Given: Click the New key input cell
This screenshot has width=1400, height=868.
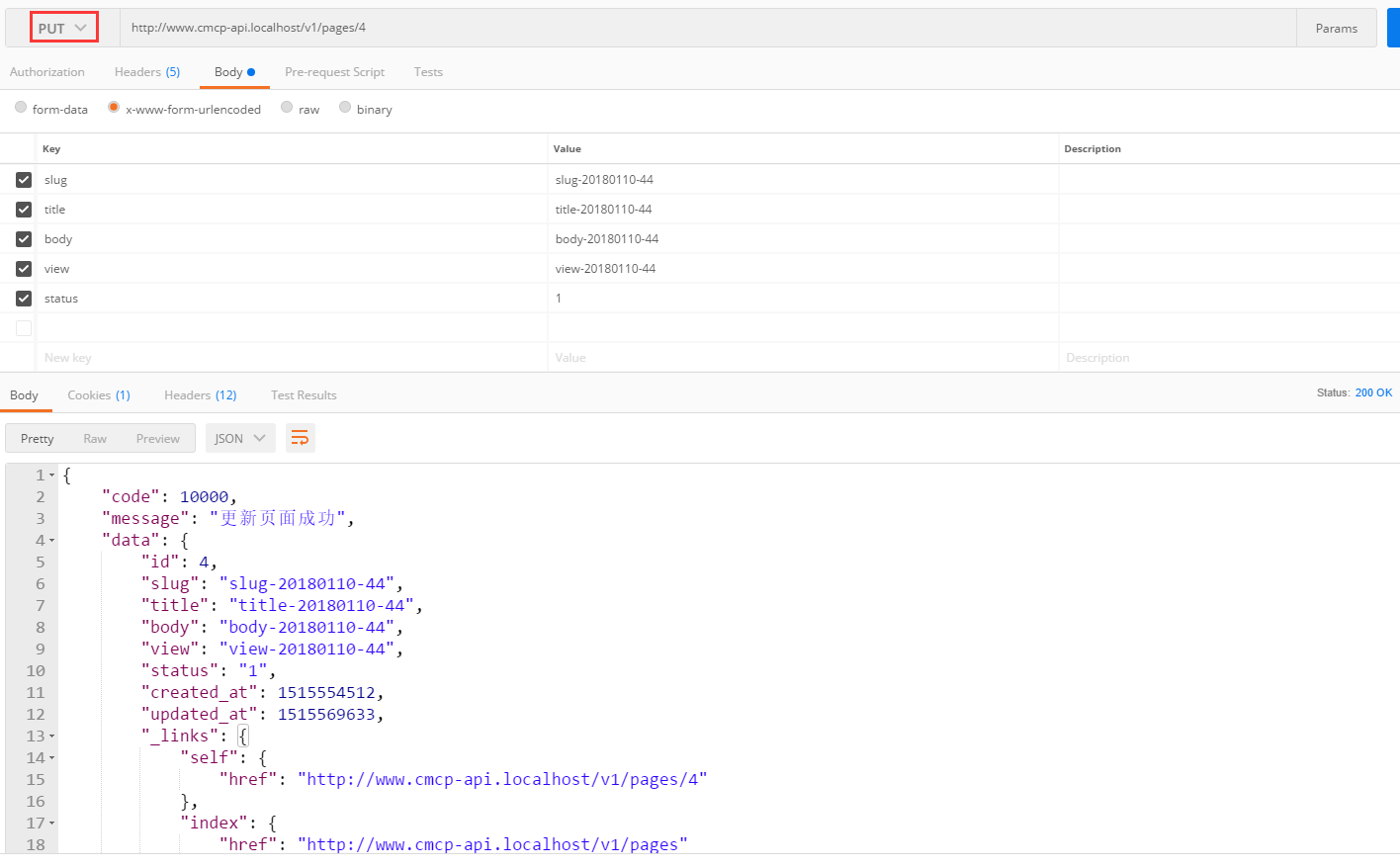Looking at the screenshot, I should [287, 358].
